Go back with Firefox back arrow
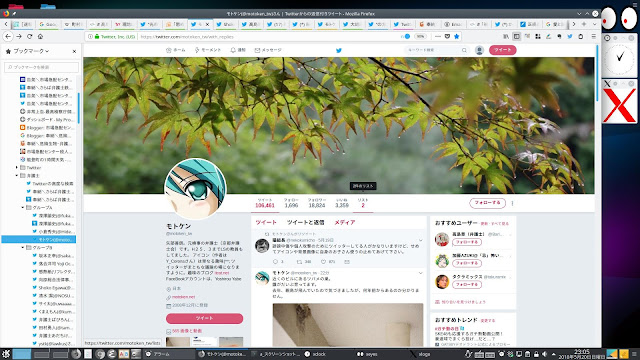 click(x=8, y=36)
